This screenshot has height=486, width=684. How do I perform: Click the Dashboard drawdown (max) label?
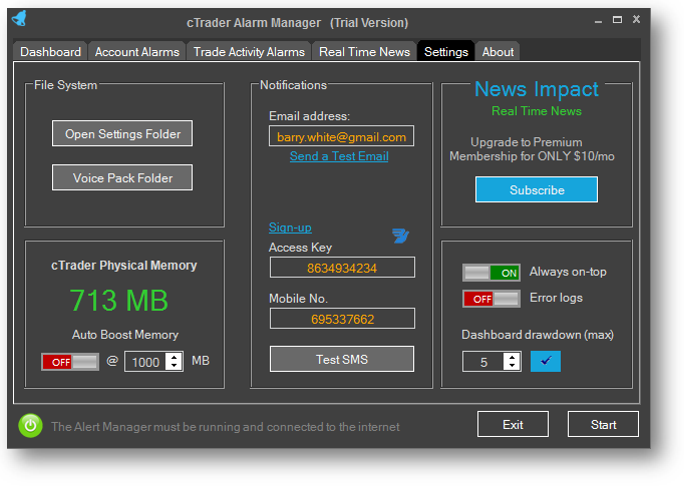[x=537, y=335]
